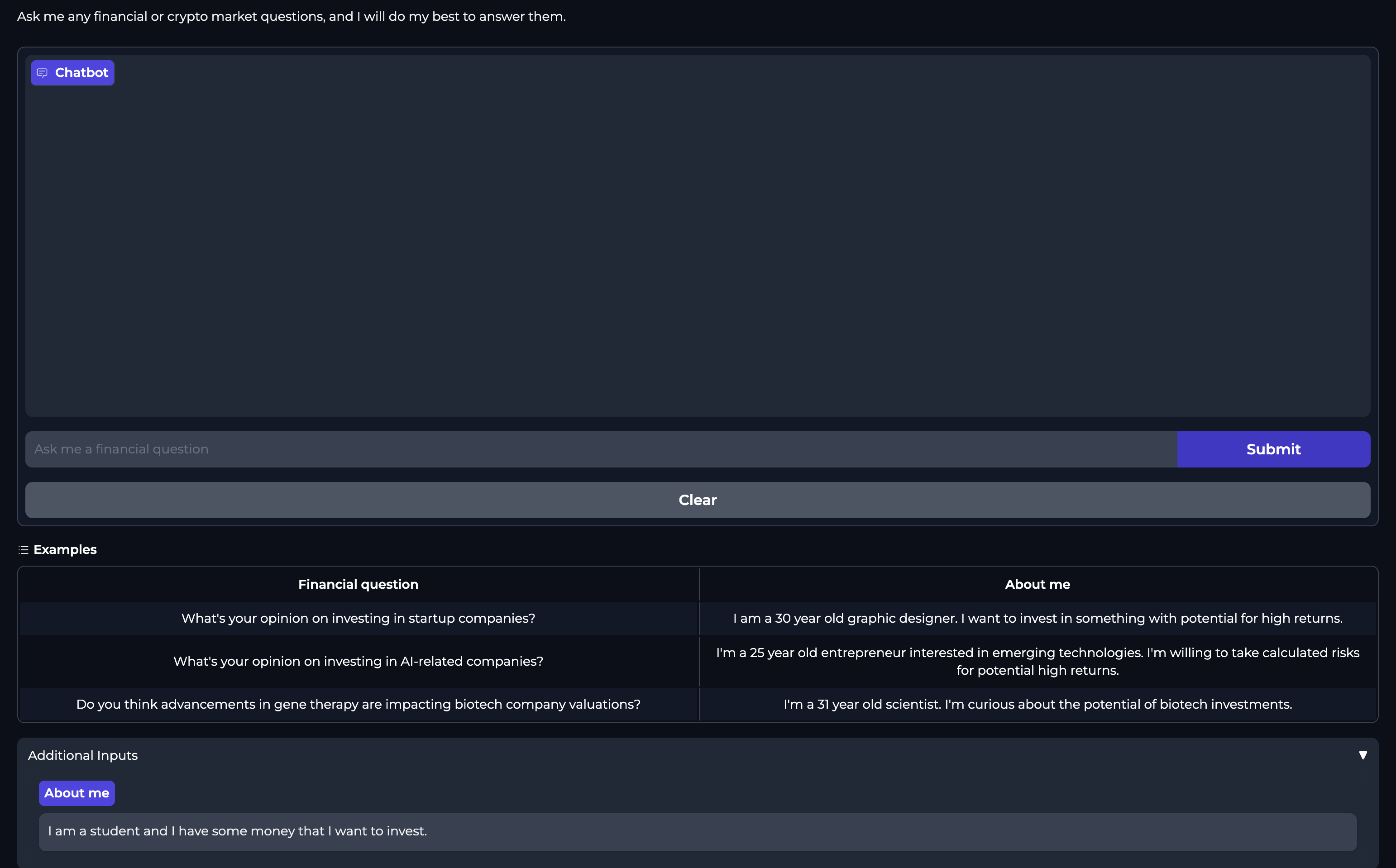The height and width of the screenshot is (868, 1396).
Task: Click the Clear button
Action: pyautogui.click(x=698, y=500)
